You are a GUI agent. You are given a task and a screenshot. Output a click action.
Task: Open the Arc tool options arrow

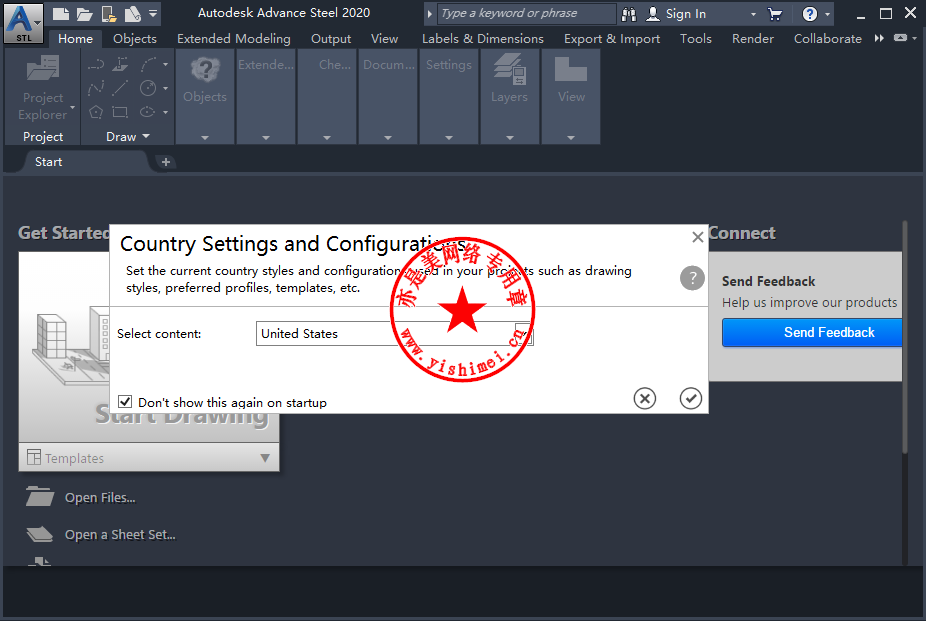click(x=165, y=64)
